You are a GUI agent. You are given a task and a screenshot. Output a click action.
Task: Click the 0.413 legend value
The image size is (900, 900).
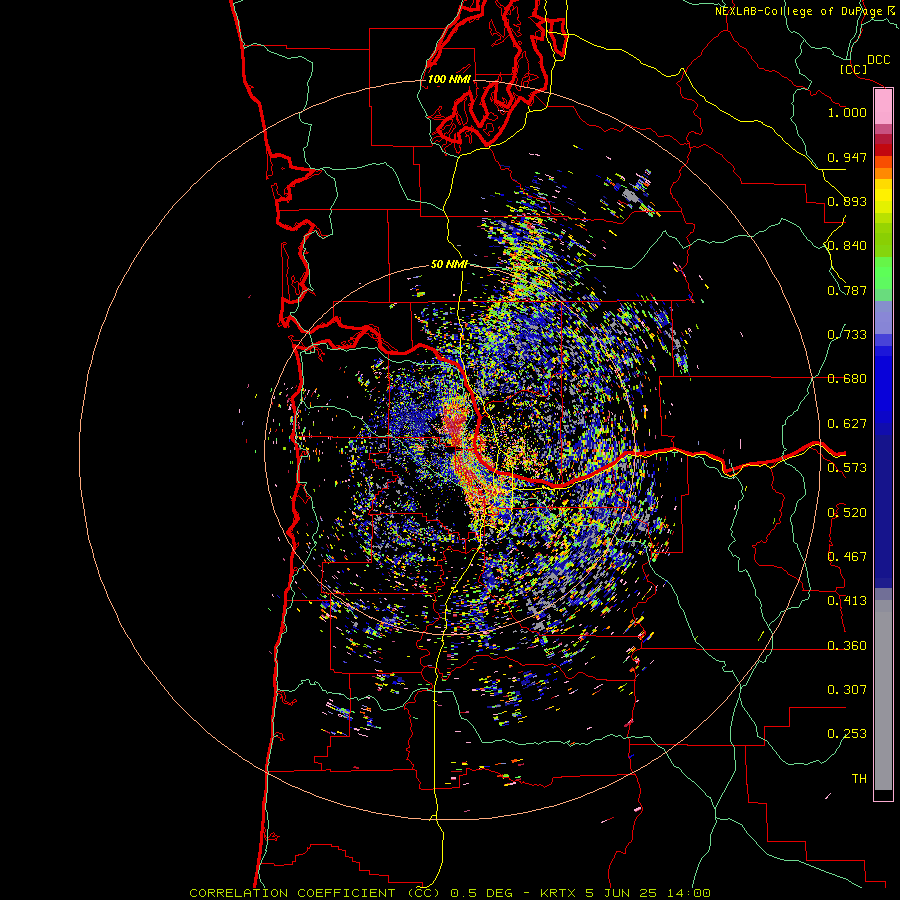[847, 601]
